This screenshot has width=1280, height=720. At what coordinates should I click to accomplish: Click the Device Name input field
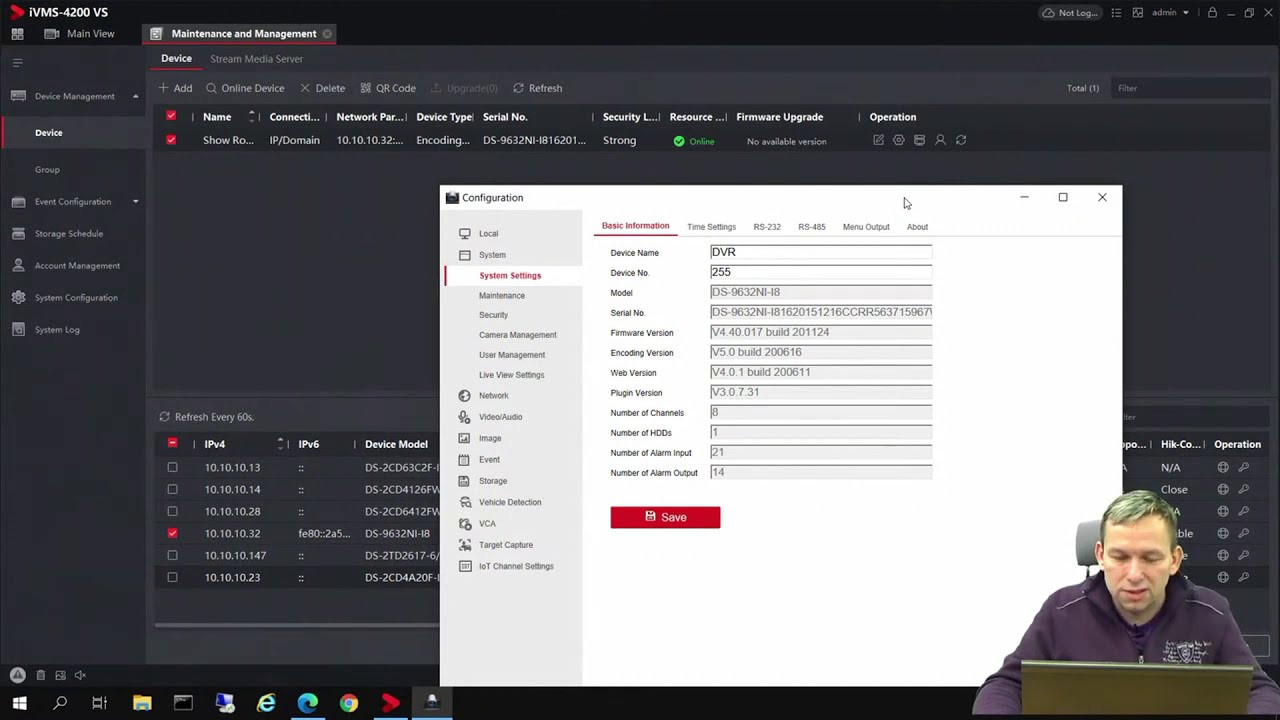821,252
